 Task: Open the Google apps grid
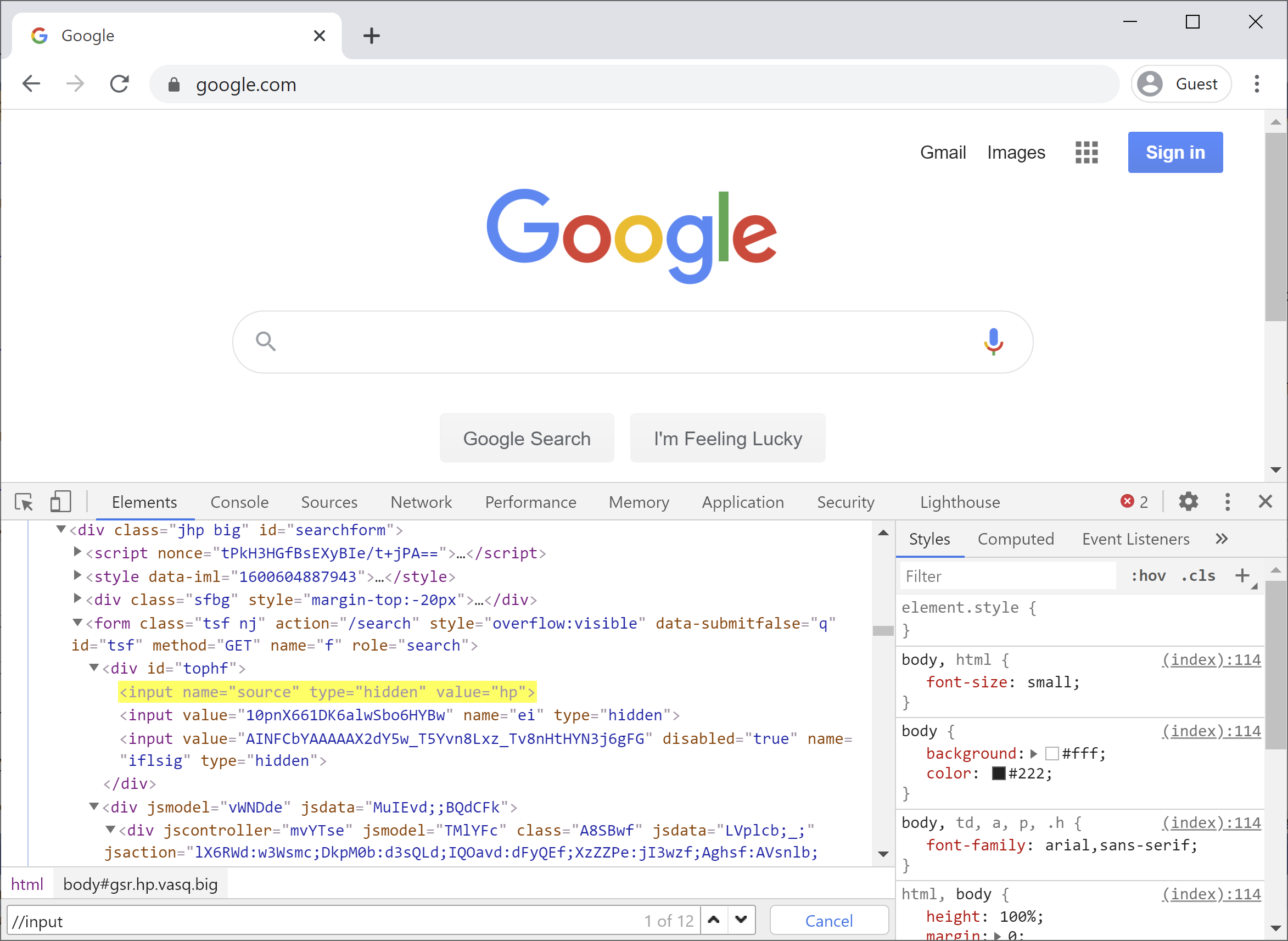[1087, 153]
